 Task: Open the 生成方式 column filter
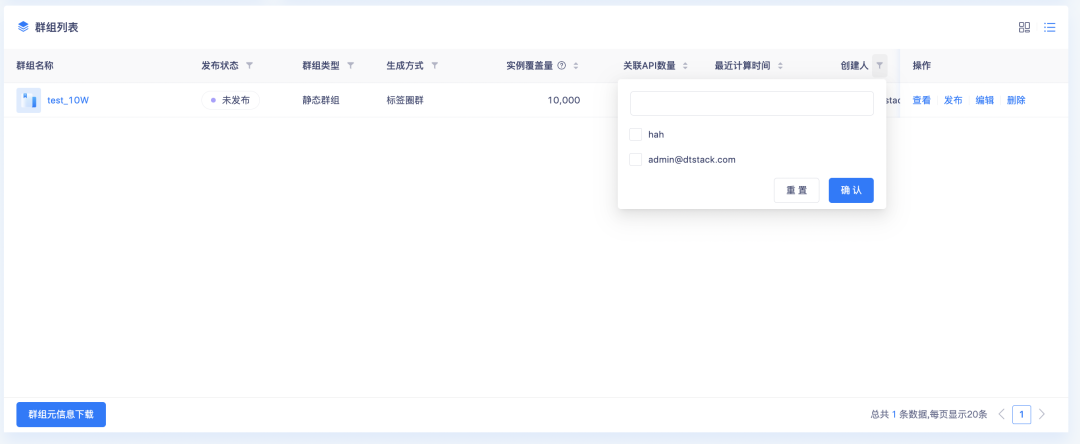pos(435,66)
